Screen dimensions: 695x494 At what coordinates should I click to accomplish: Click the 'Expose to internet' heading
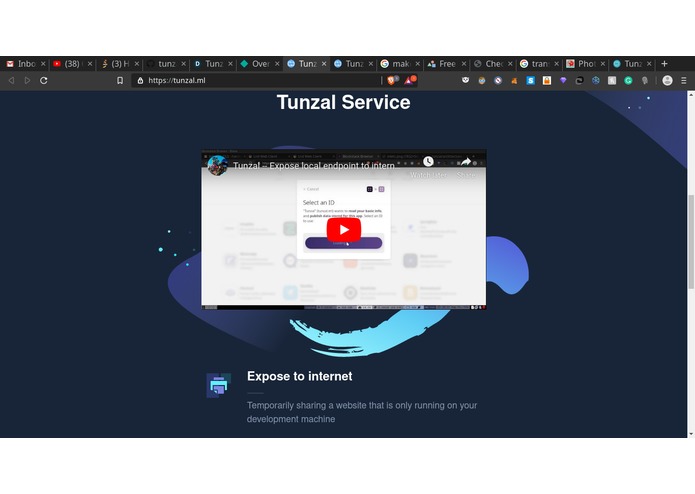(x=300, y=376)
